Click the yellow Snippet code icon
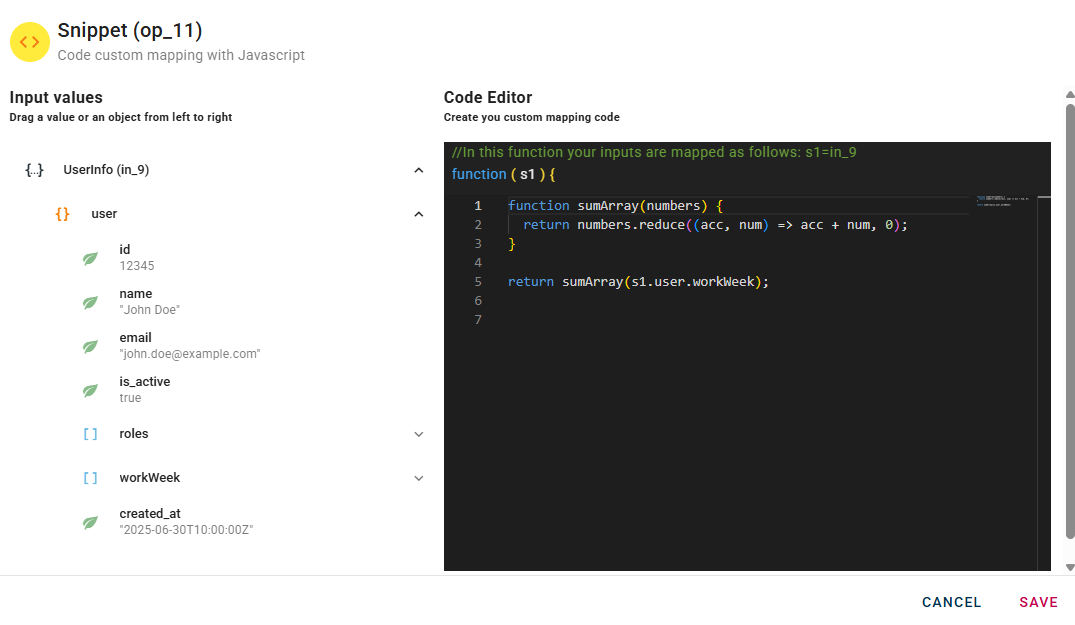 [30, 42]
